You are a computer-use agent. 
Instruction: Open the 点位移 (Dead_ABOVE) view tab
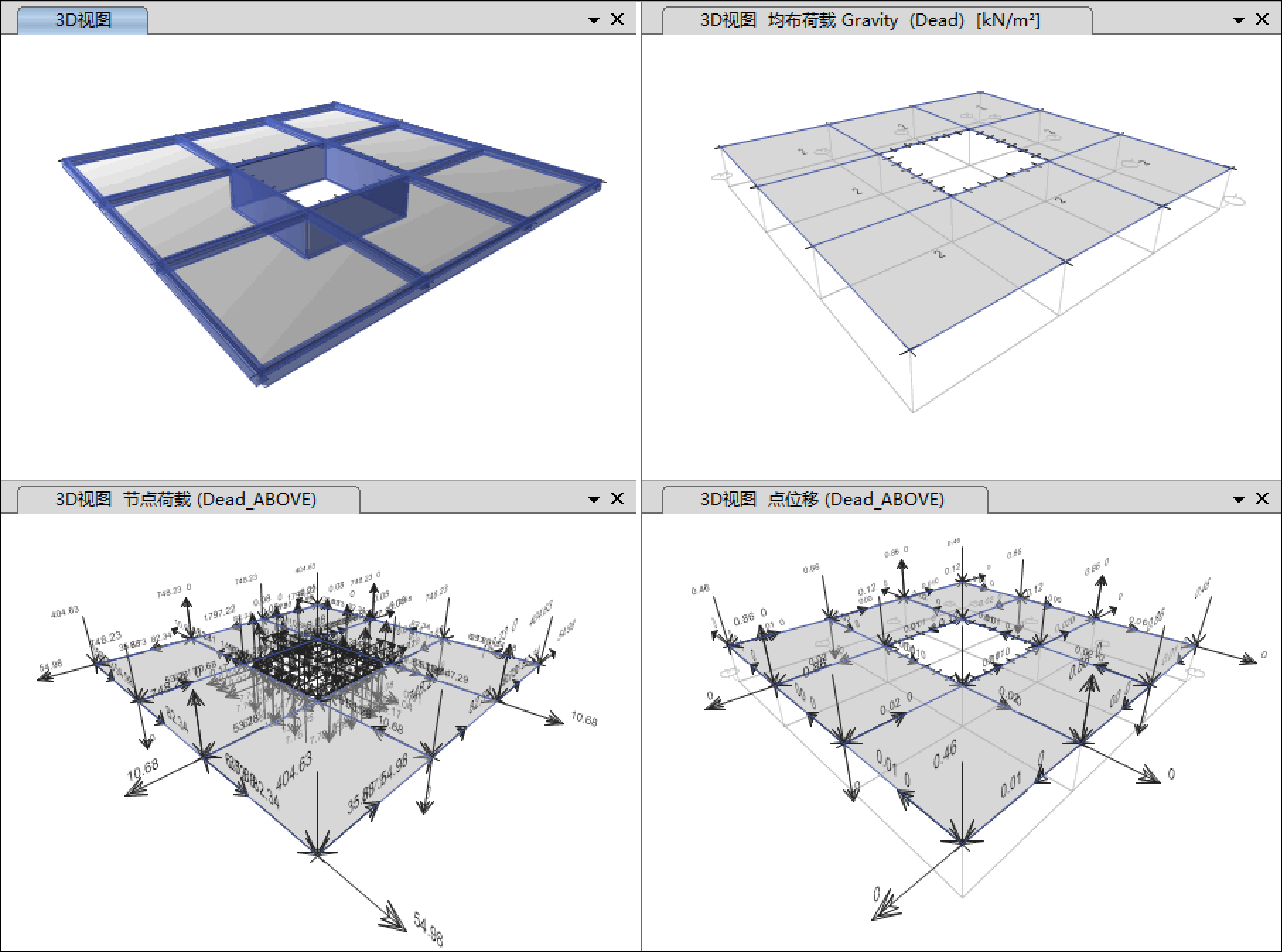click(822, 499)
